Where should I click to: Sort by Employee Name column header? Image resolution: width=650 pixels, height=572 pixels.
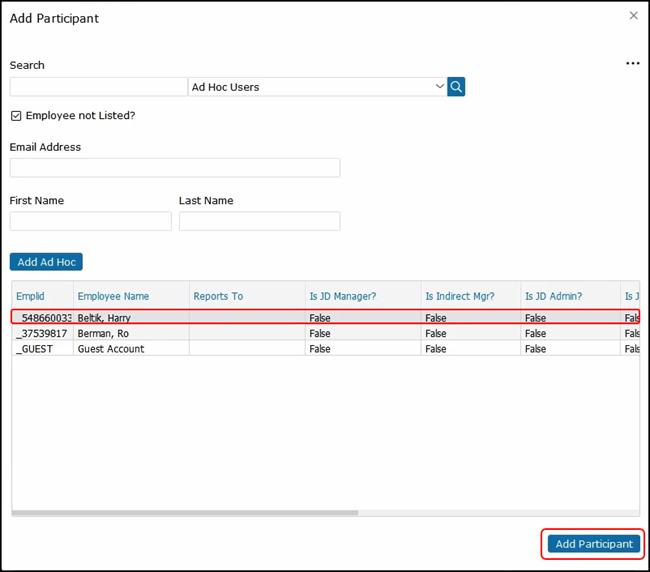click(x=113, y=296)
